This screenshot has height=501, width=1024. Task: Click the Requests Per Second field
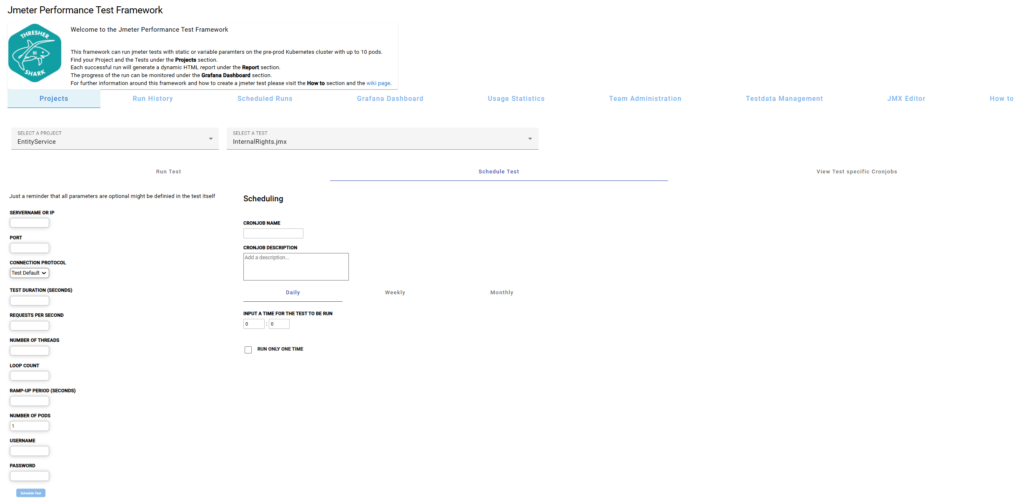29,325
